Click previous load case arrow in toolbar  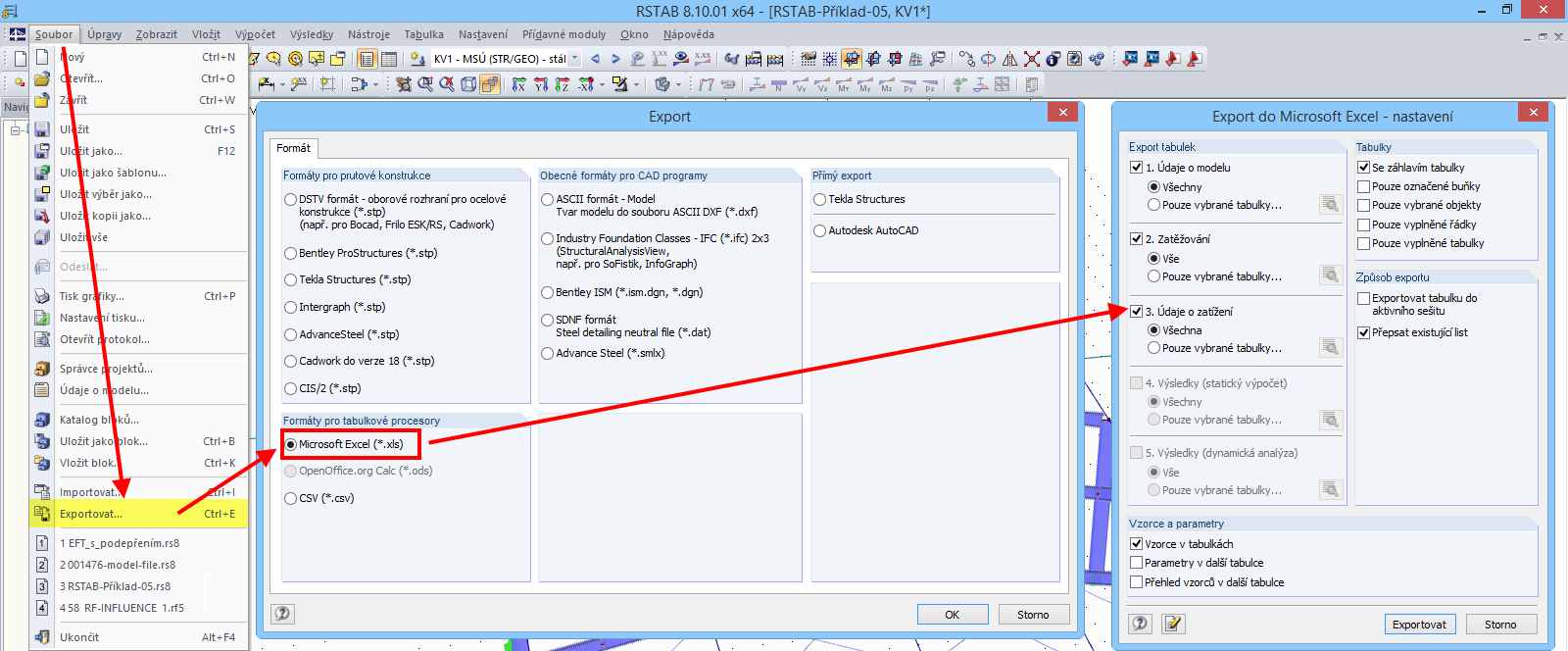[x=595, y=59]
